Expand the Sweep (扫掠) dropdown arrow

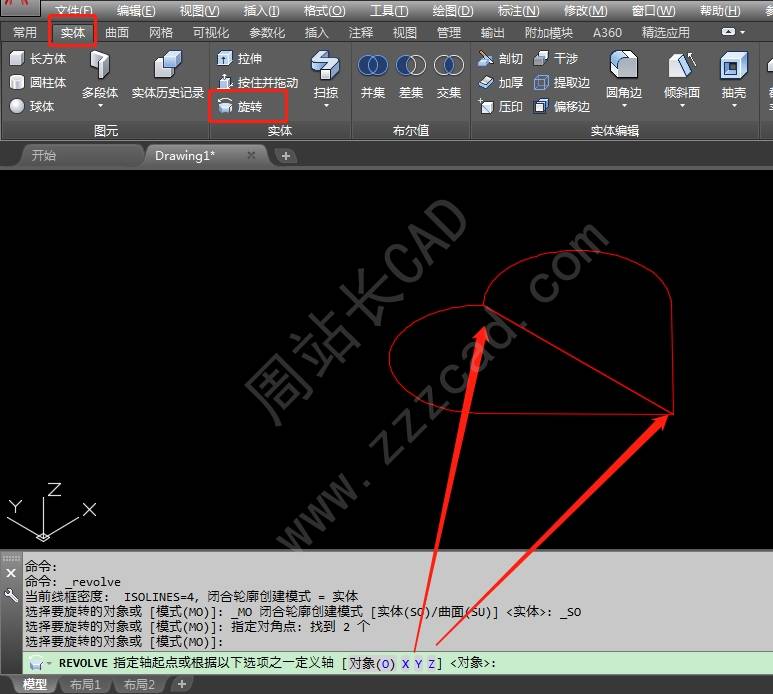point(326,105)
